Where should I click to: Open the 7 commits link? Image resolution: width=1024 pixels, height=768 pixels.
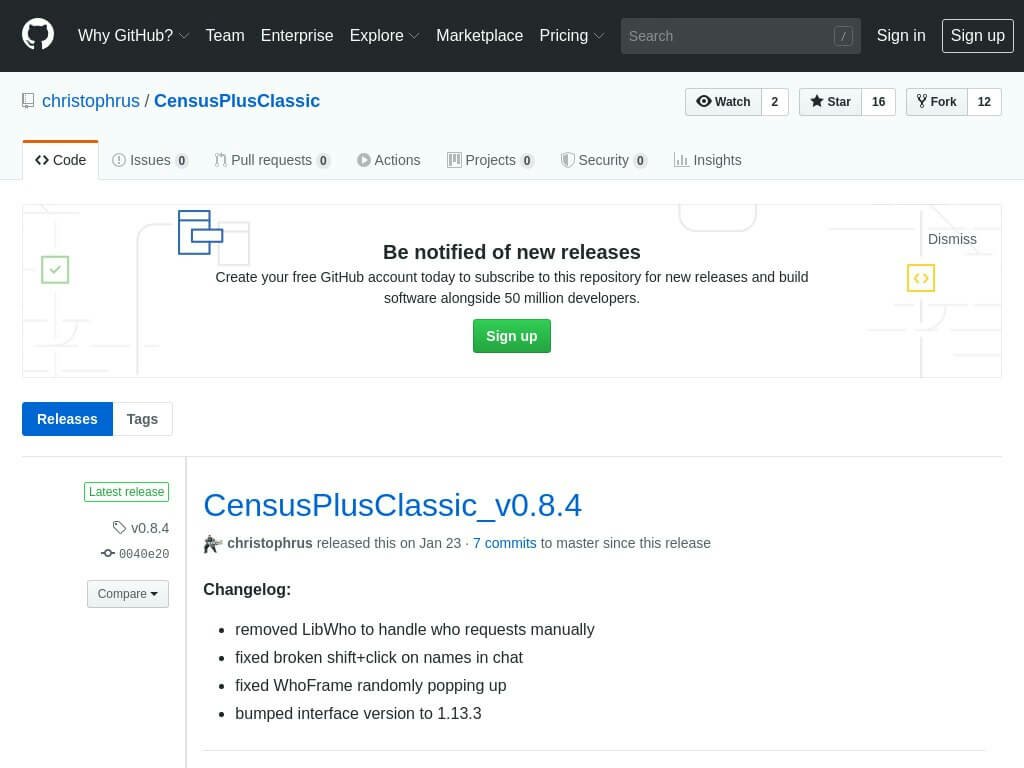coord(504,543)
